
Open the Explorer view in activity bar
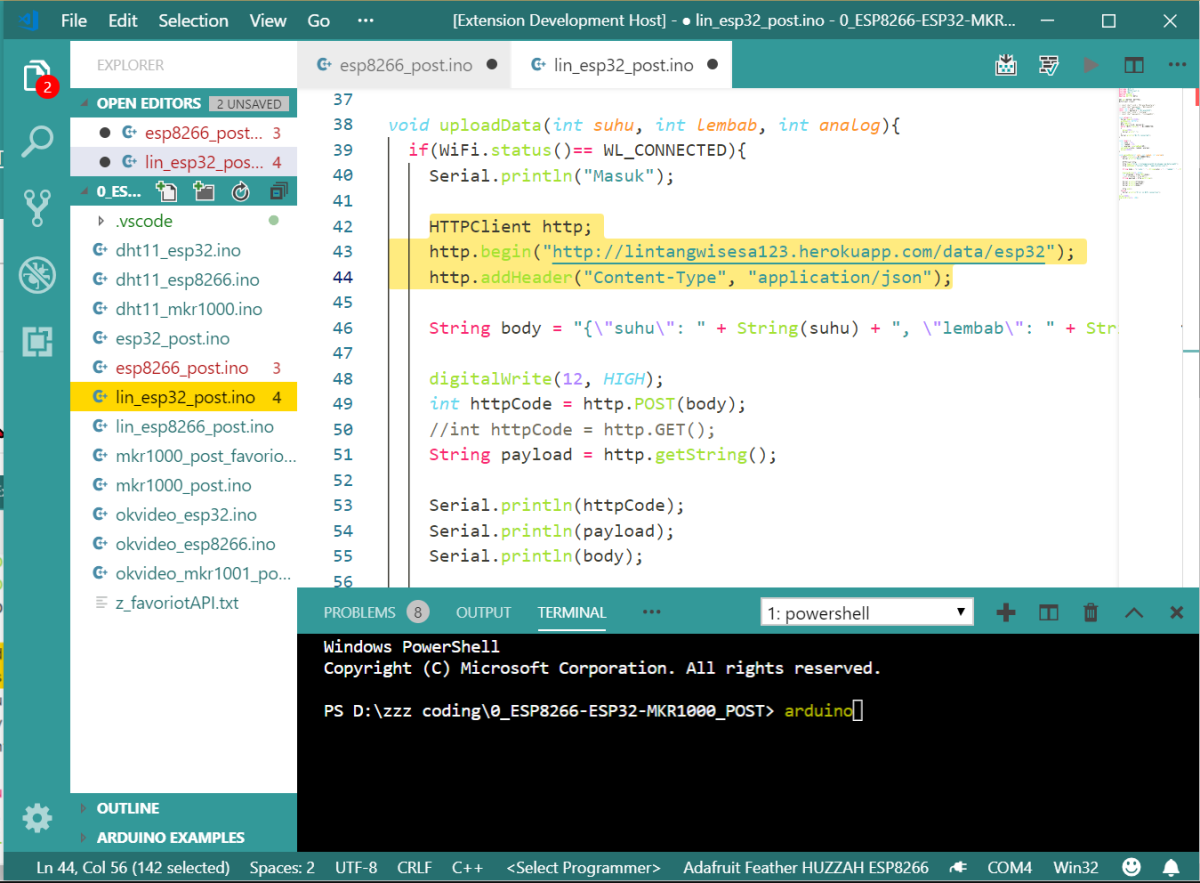37,76
